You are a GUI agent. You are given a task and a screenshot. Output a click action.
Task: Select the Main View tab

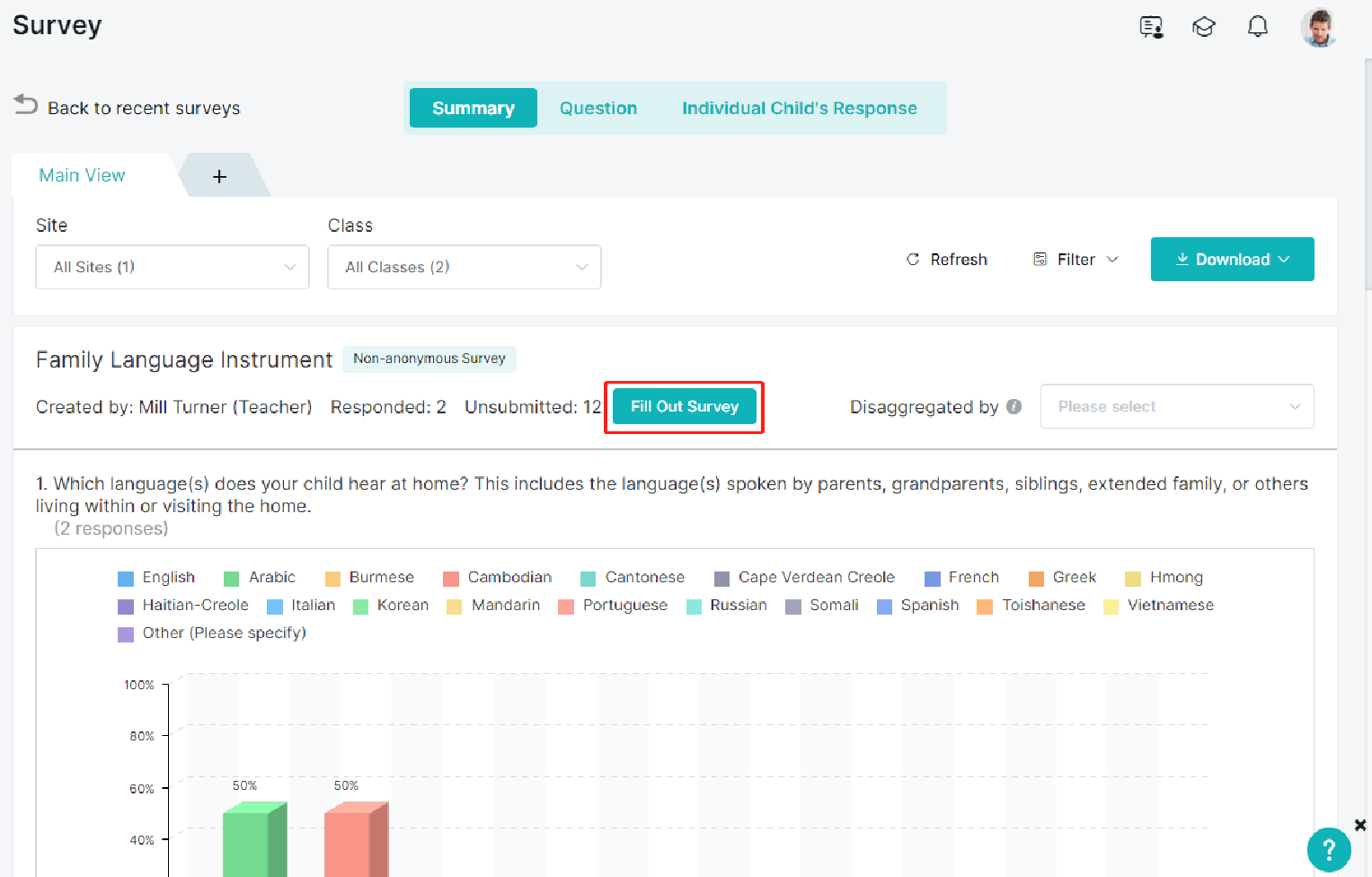click(x=83, y=175)
